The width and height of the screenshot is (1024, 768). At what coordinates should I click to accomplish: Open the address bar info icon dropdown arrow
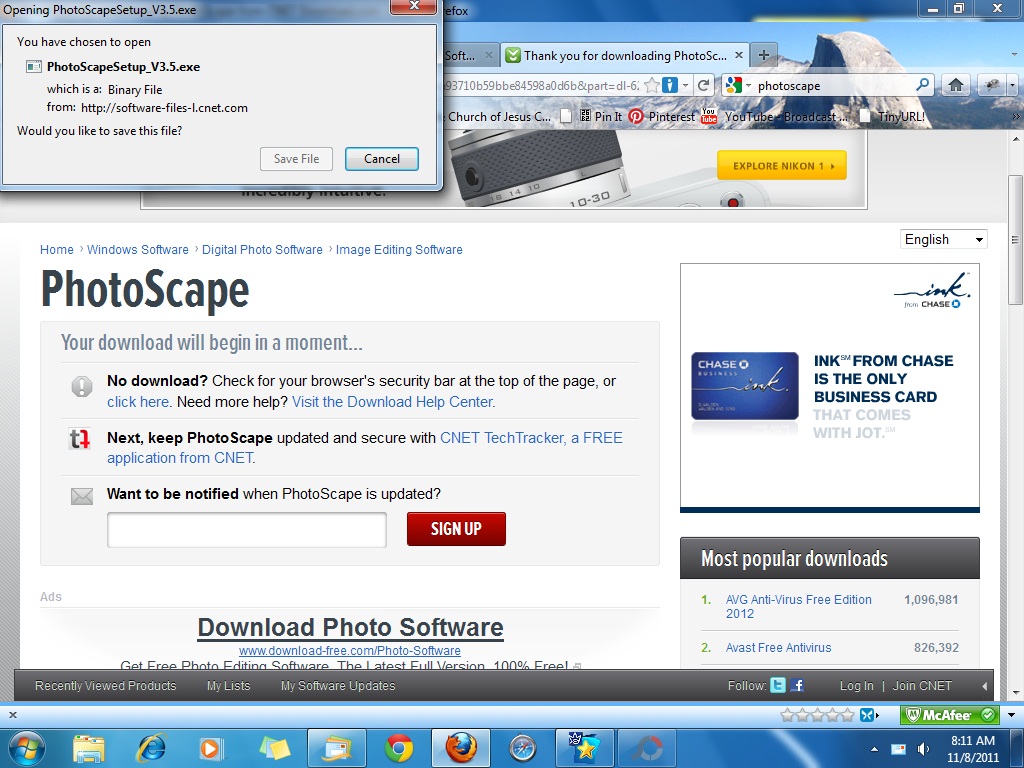point(685,86)
